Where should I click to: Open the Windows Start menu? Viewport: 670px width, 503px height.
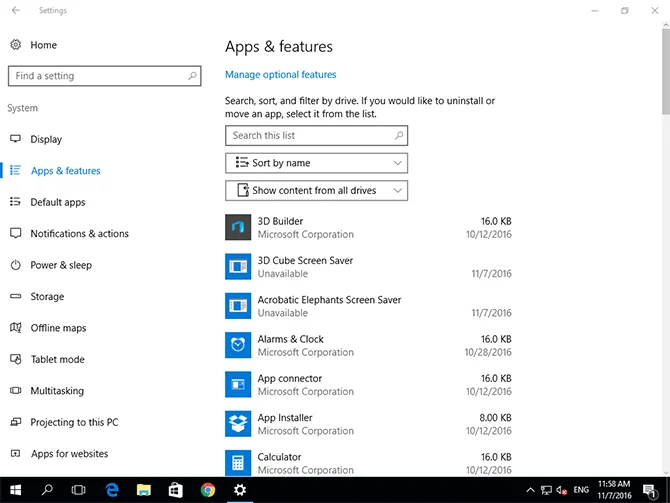(x=15, y=490)
